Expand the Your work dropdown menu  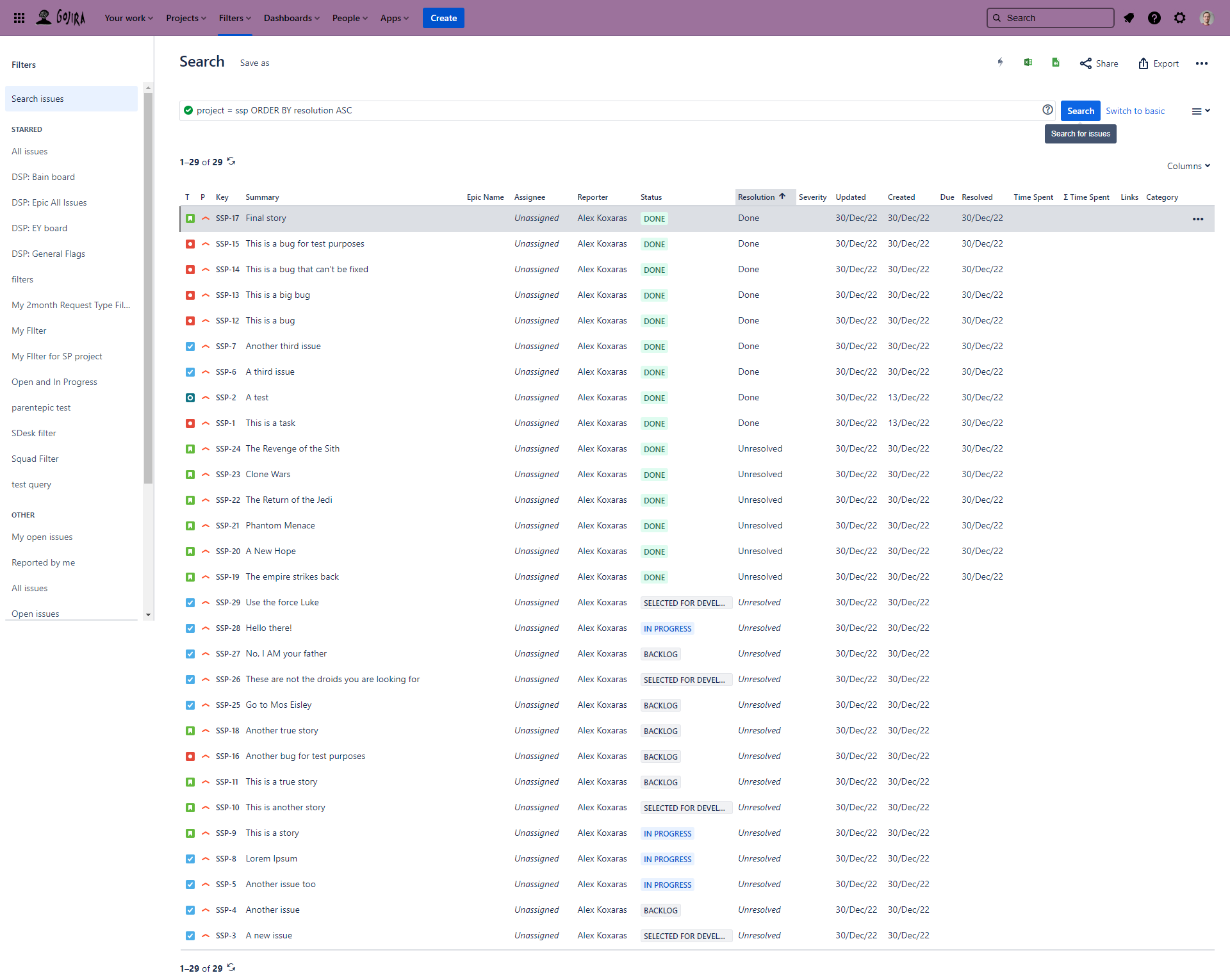(x=128, y=18)
